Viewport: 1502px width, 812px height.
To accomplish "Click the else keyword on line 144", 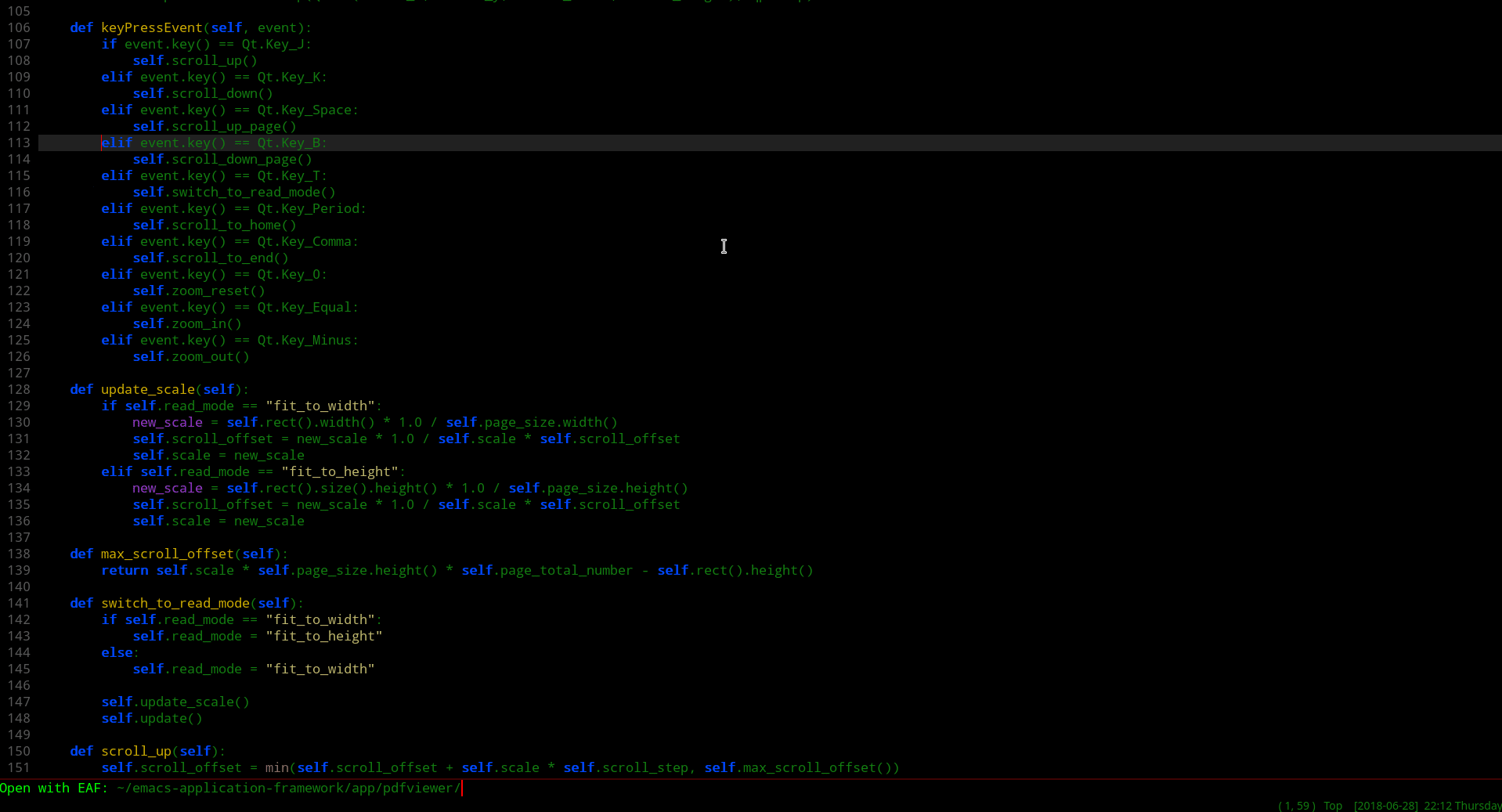I will click(x=117, y=652).
